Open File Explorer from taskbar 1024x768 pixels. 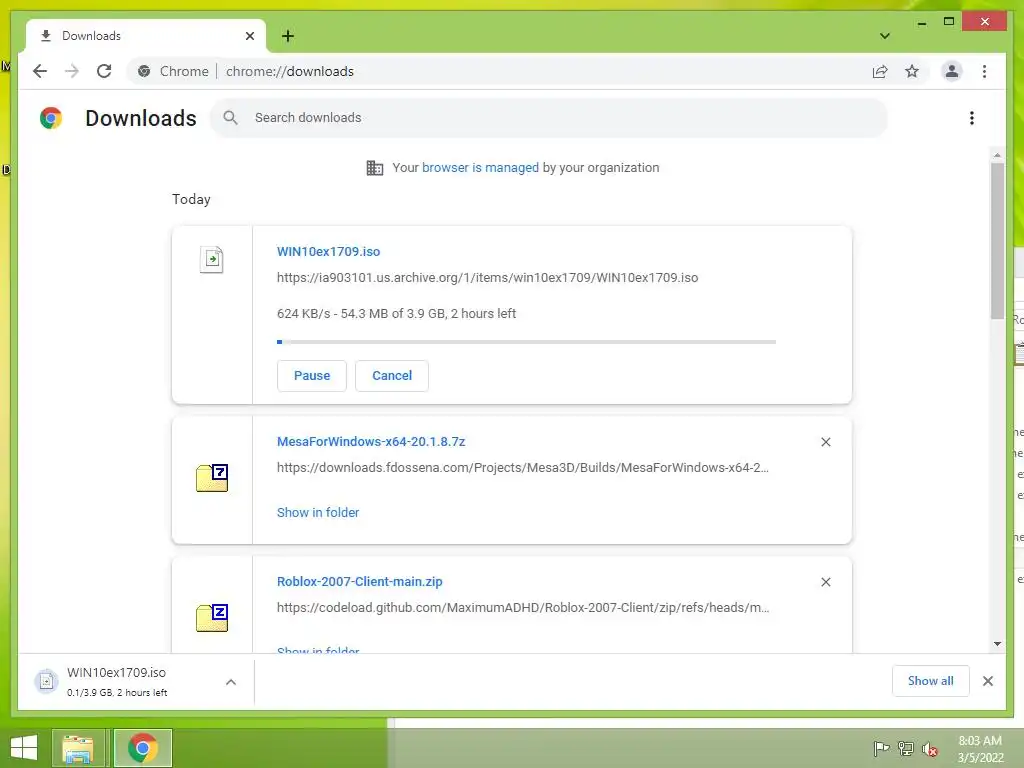[78, 748]
